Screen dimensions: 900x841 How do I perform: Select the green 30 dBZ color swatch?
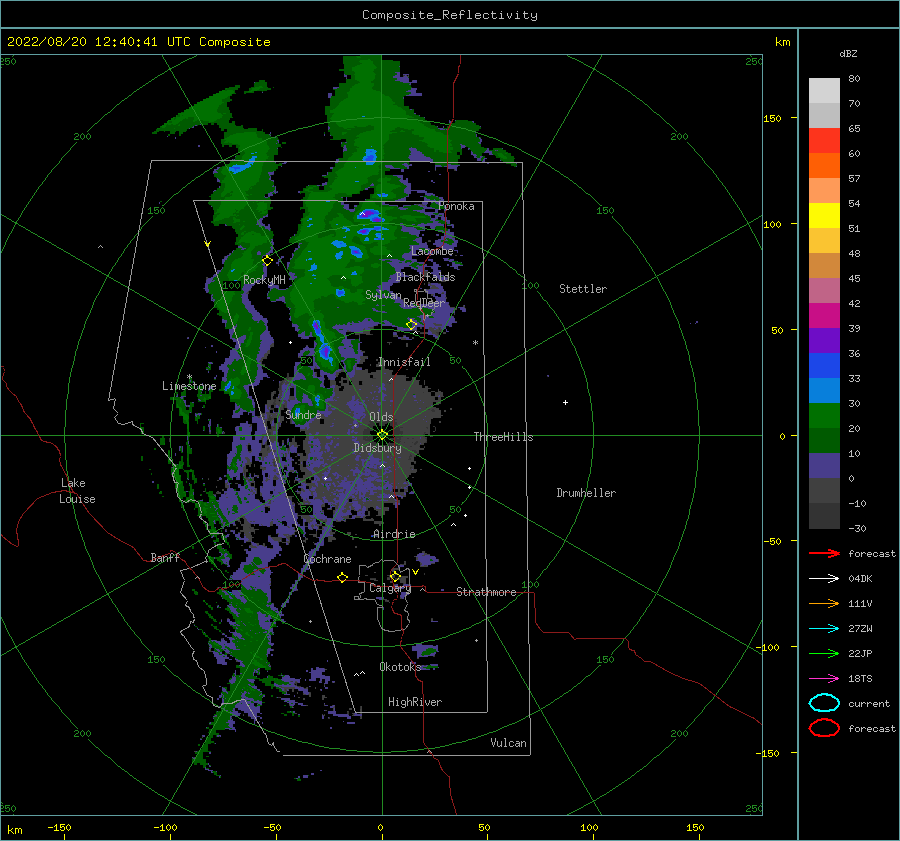click(824, 415)
